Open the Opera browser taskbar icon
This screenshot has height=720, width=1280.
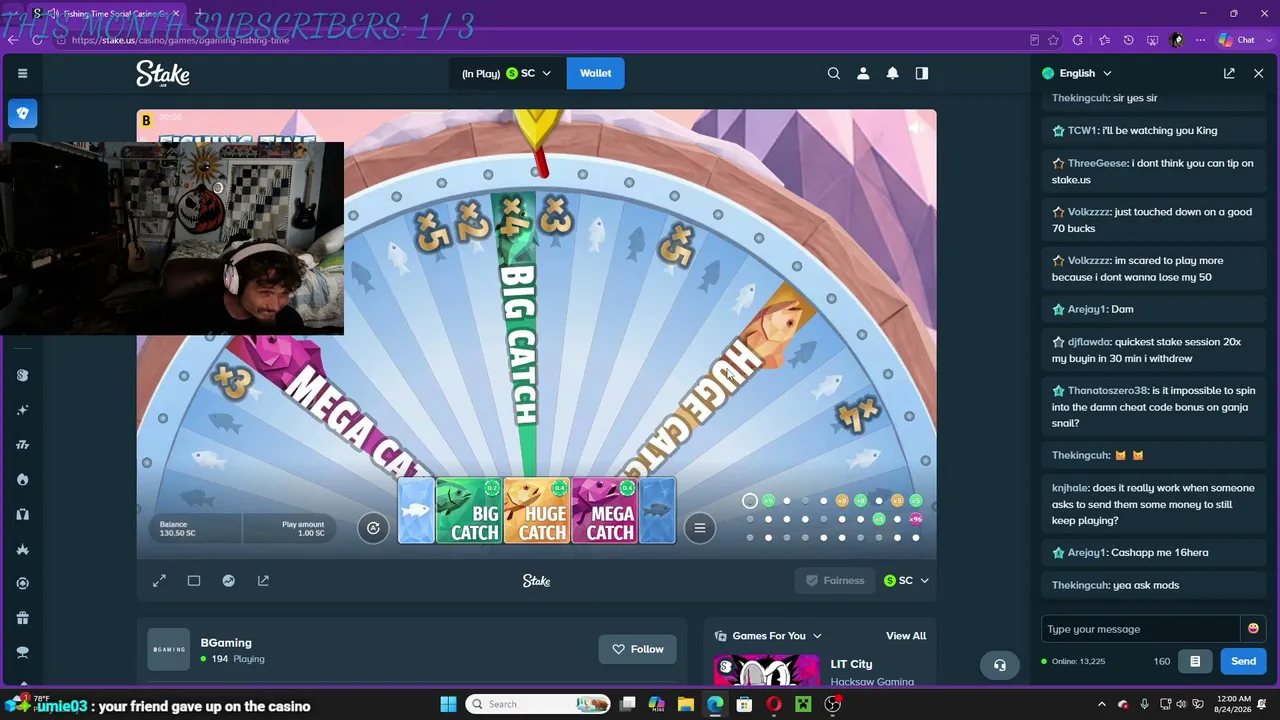773,704
